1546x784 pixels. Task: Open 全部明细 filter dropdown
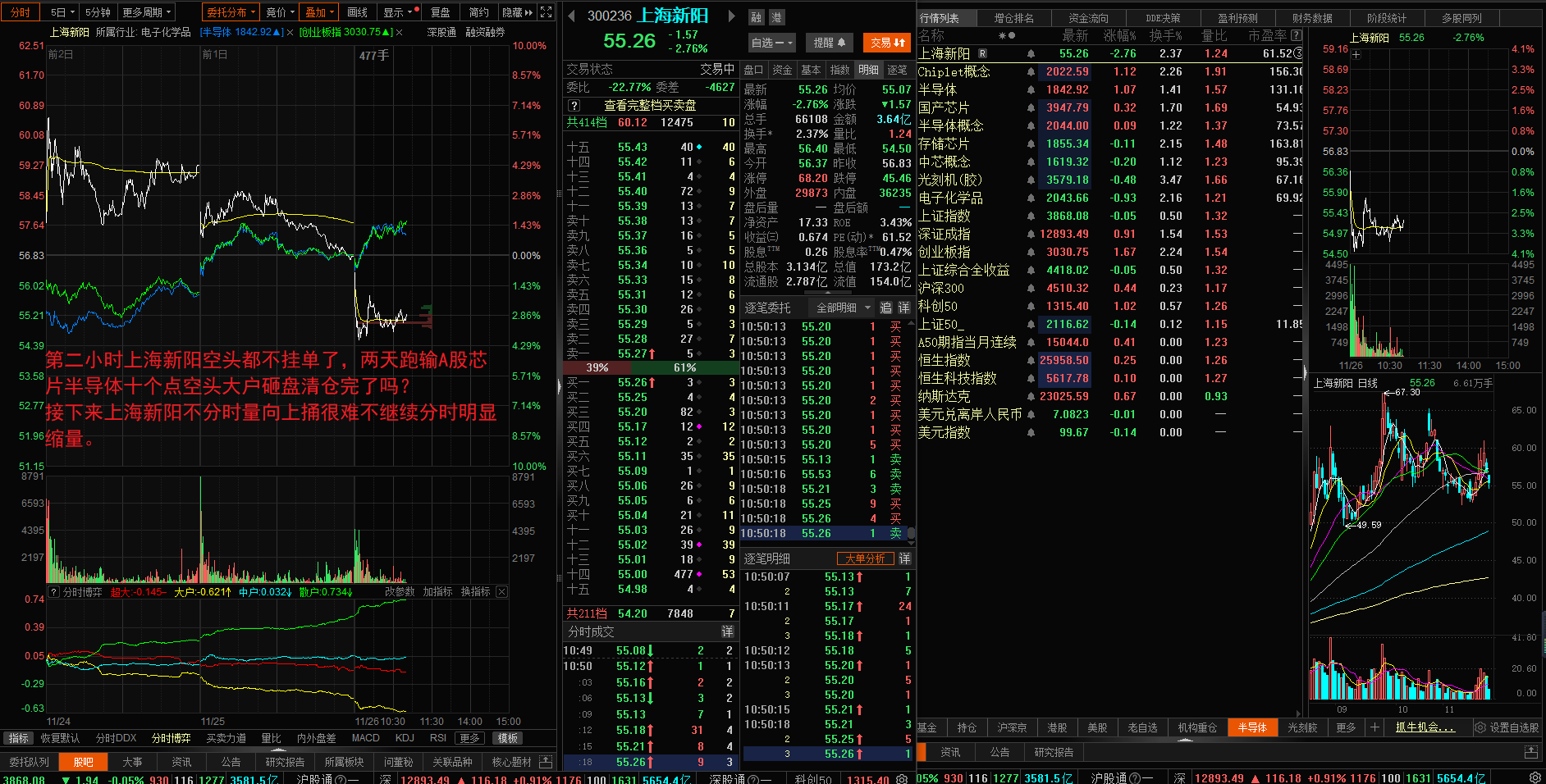pyautogui.click(x=843, y=308)
